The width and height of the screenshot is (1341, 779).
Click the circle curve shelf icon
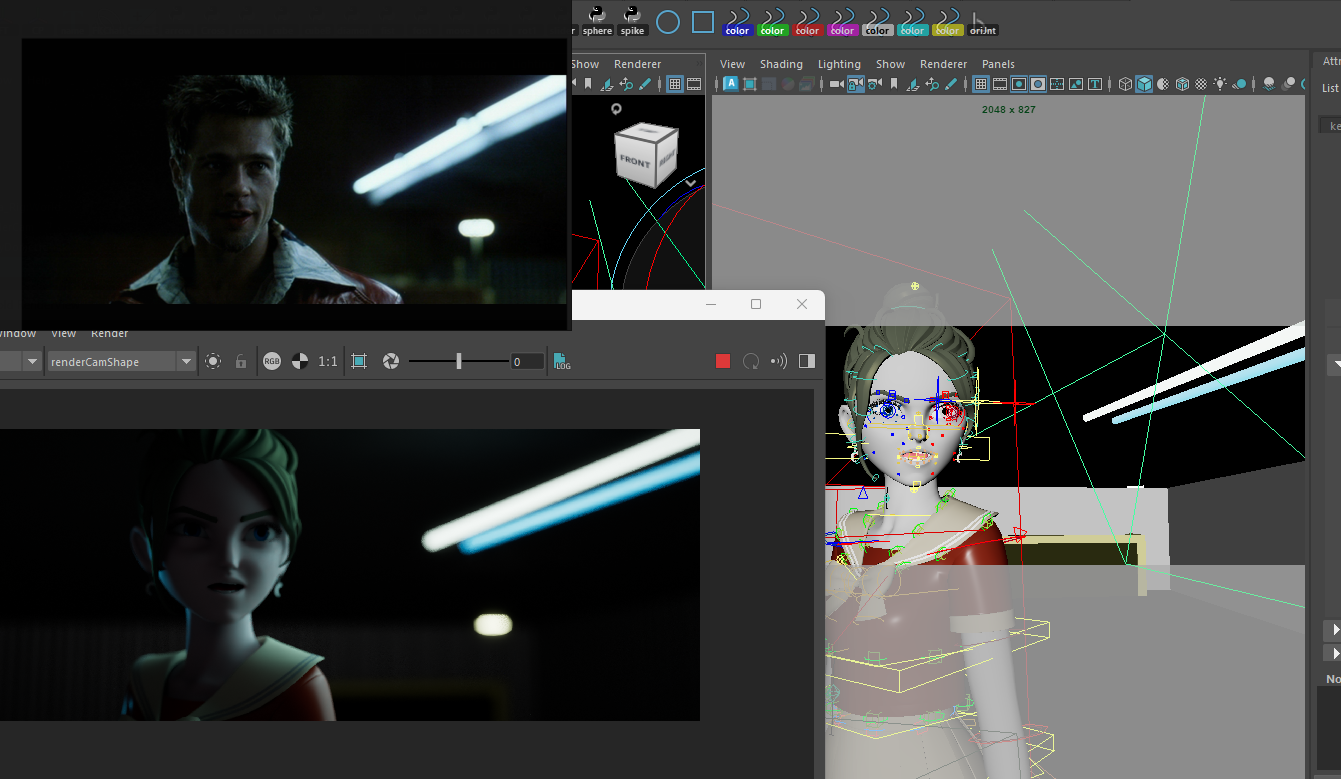point(668,21)
